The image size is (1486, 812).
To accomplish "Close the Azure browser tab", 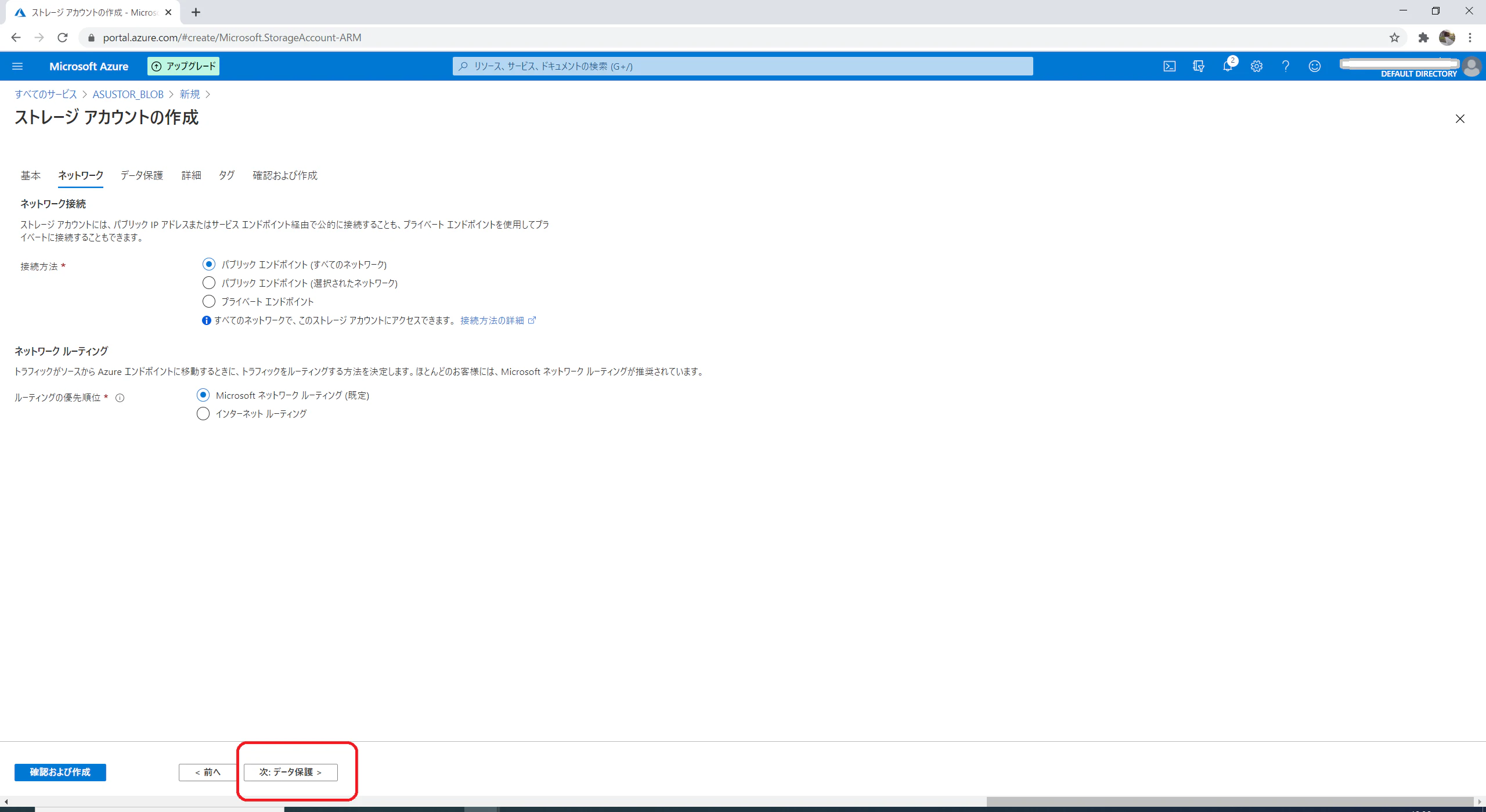I will point(168,12).
